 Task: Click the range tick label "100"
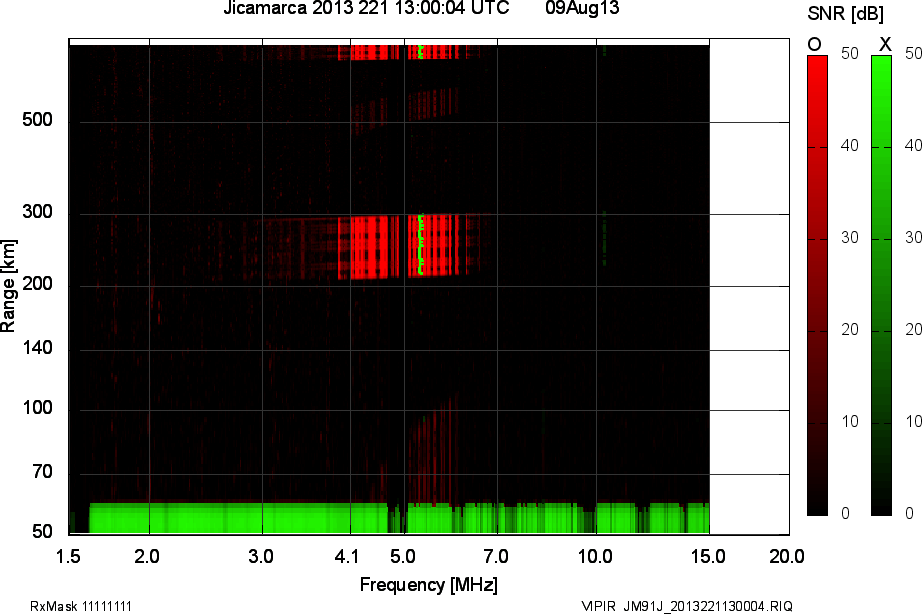click(37, 408)
